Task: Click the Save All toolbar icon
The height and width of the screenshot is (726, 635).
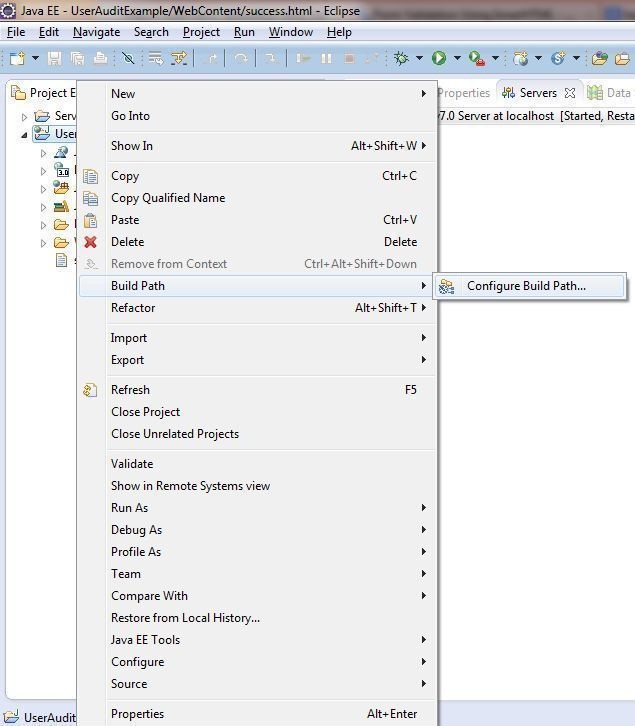Action: (x=77, y=58)
